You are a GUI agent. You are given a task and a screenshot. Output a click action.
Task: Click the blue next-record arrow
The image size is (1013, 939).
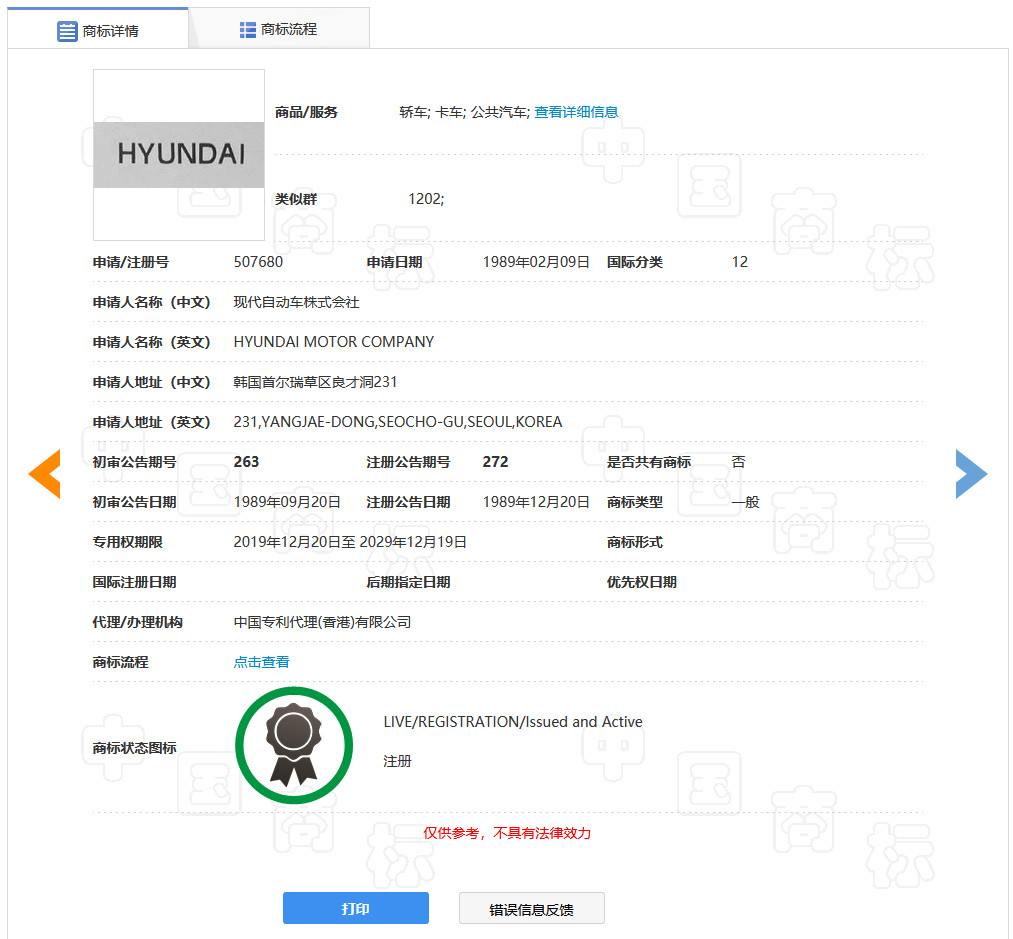pyautogui.click(x=970, y=474)
